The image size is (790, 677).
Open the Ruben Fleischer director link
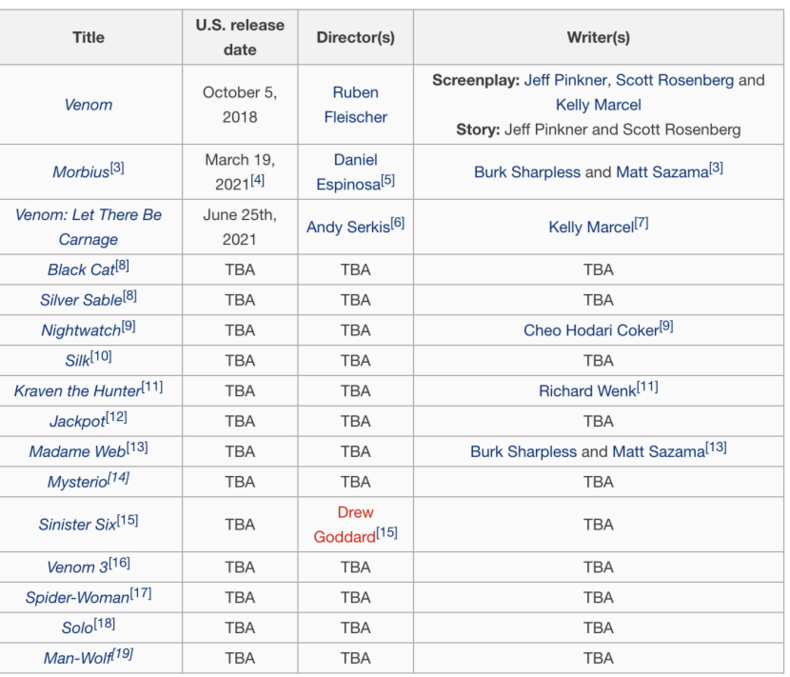click(356, 105)
